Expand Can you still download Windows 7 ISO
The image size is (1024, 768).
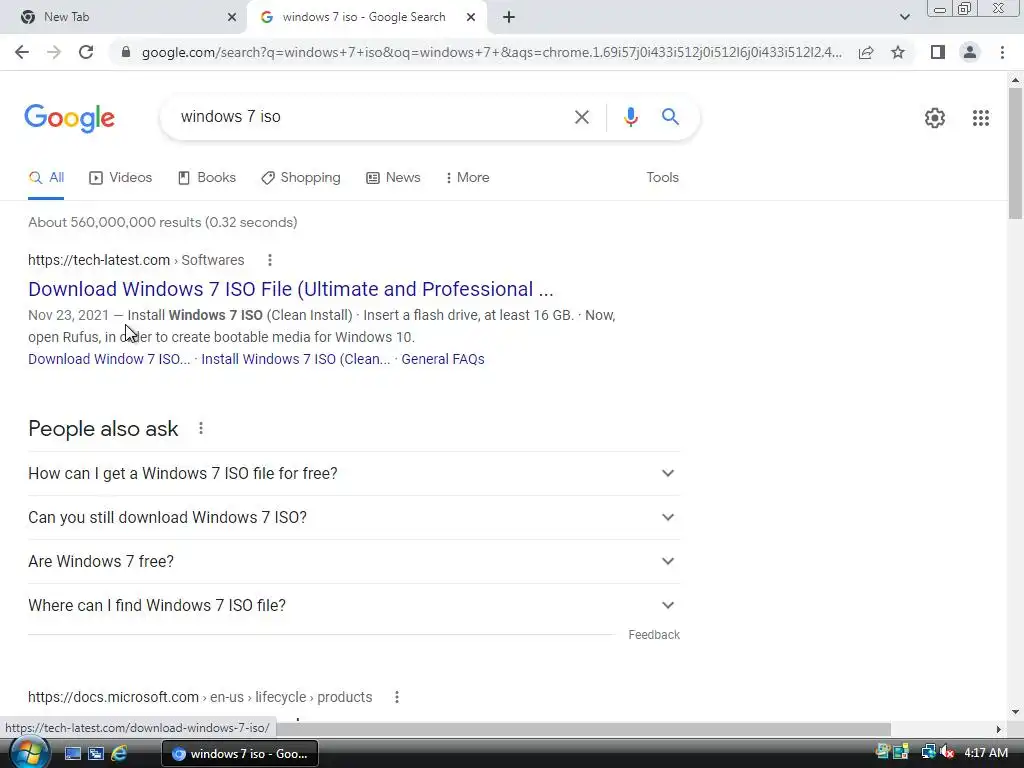tap(353, 517)
